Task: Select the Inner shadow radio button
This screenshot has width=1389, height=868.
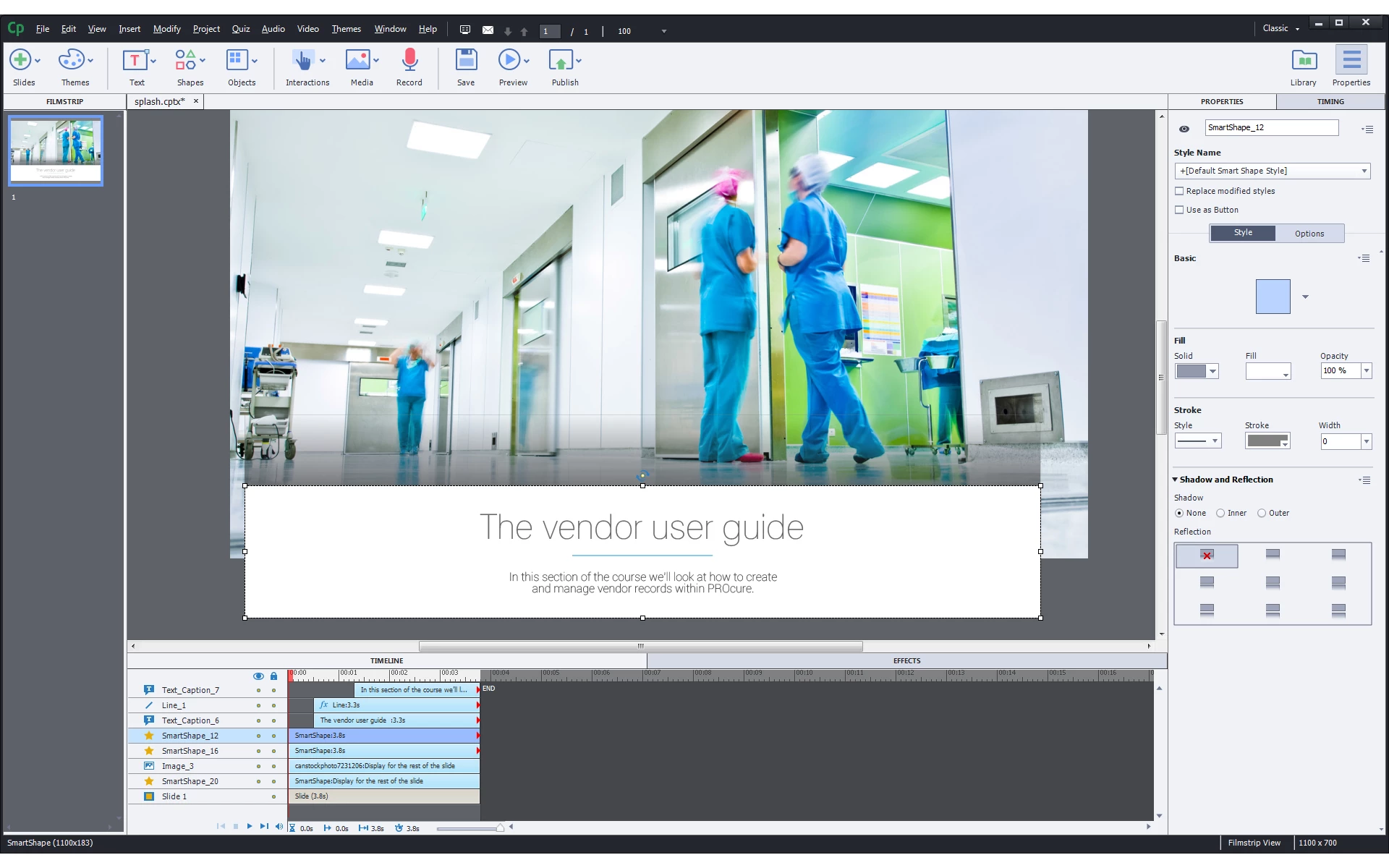Action: click(x=1220, y=513)
